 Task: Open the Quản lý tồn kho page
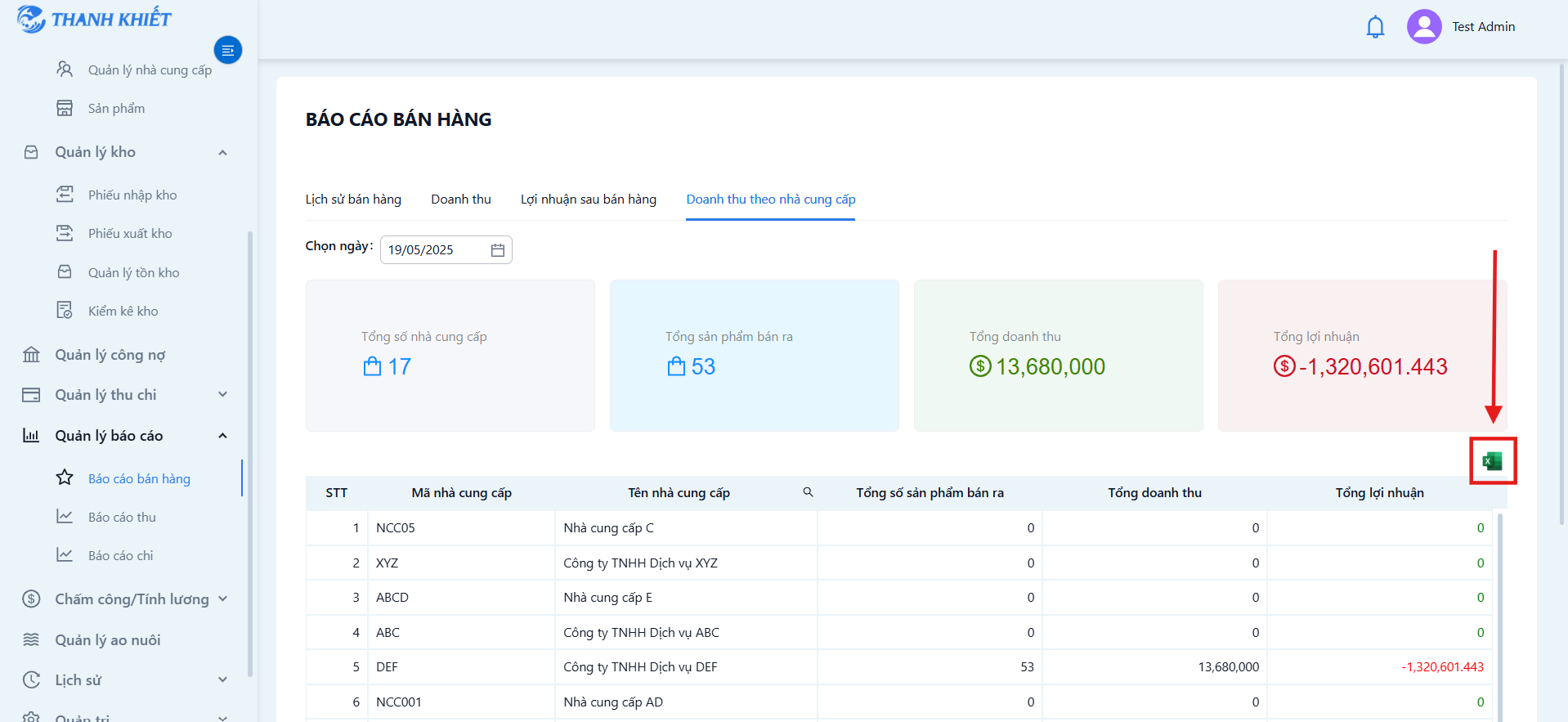point(133,272)
